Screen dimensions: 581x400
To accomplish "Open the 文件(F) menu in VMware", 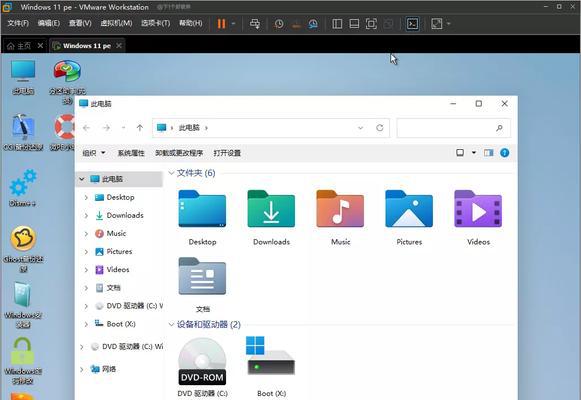I will [18, 23].
